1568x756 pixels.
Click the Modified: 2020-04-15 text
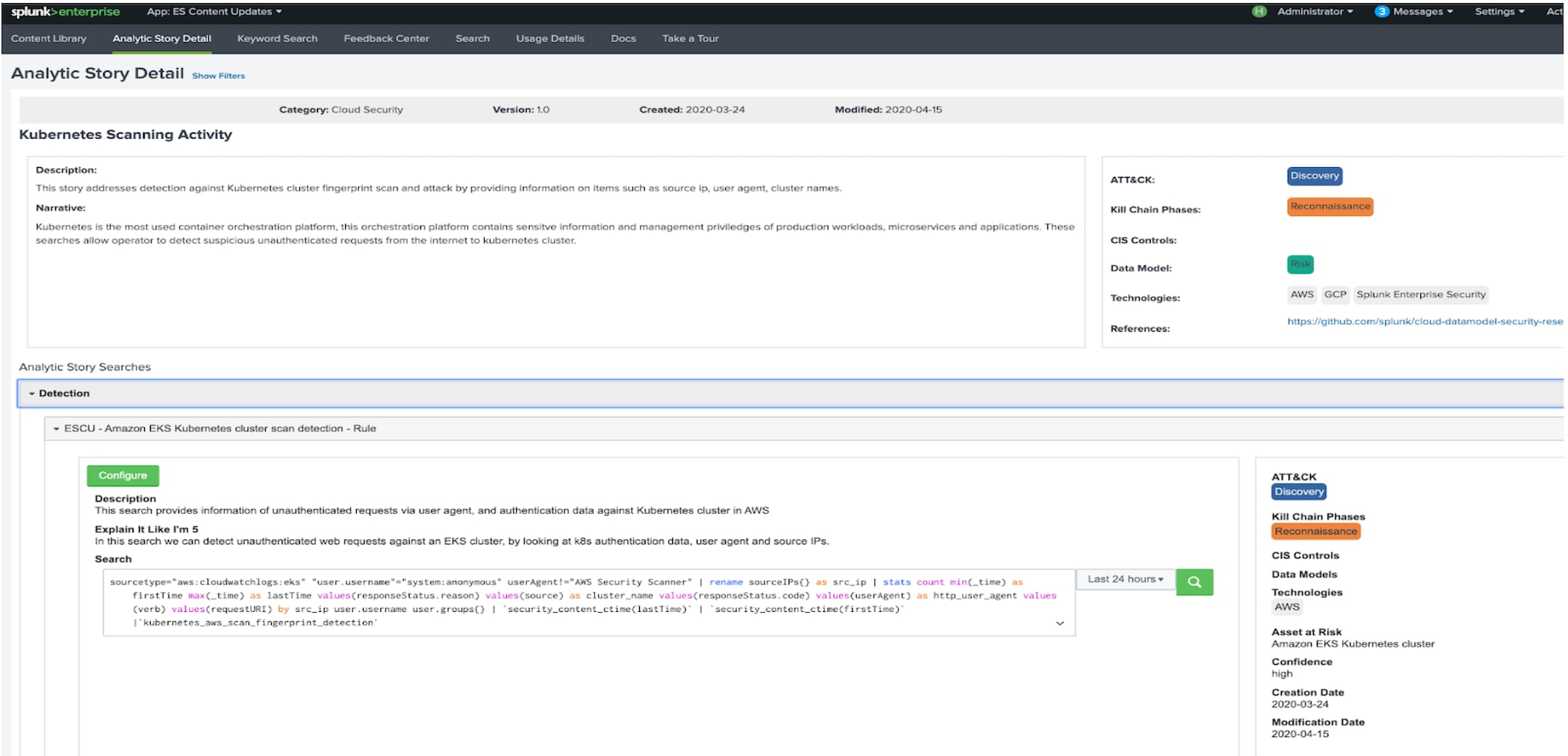[888, 110]
